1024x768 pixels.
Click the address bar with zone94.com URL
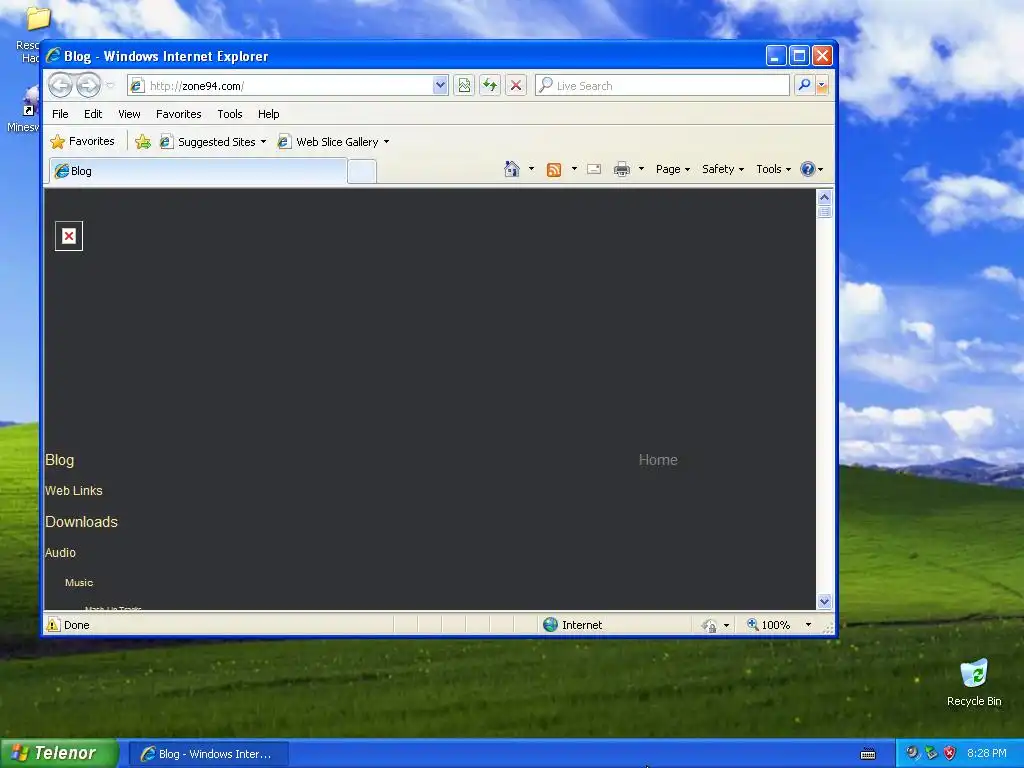[x=281, y=86]
